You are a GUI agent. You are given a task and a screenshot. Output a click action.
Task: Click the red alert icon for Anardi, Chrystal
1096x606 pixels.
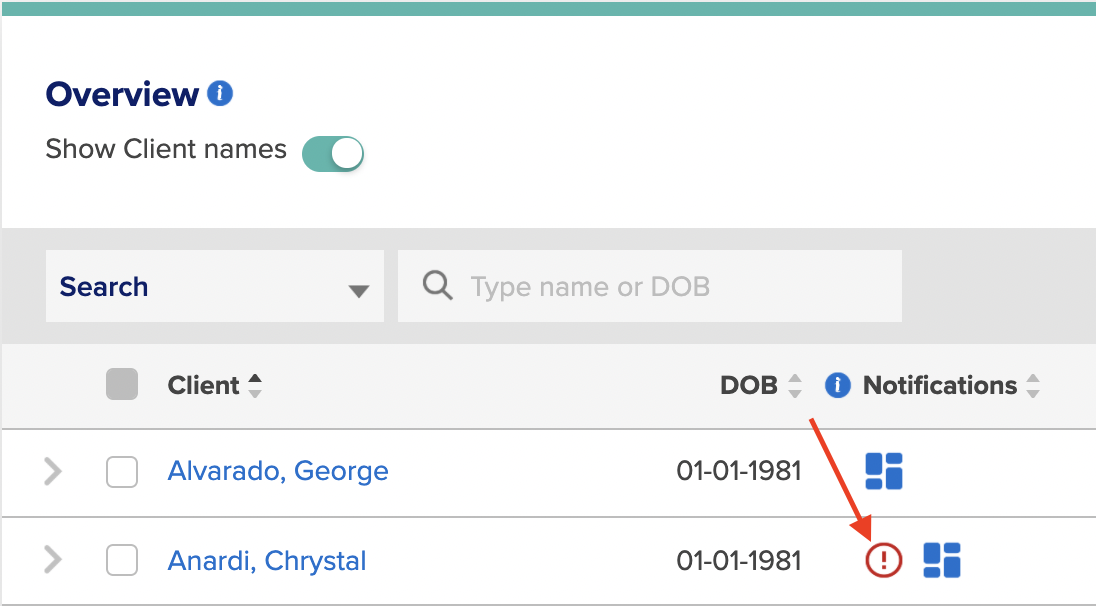pyautogui.click(x=884, y=560)
